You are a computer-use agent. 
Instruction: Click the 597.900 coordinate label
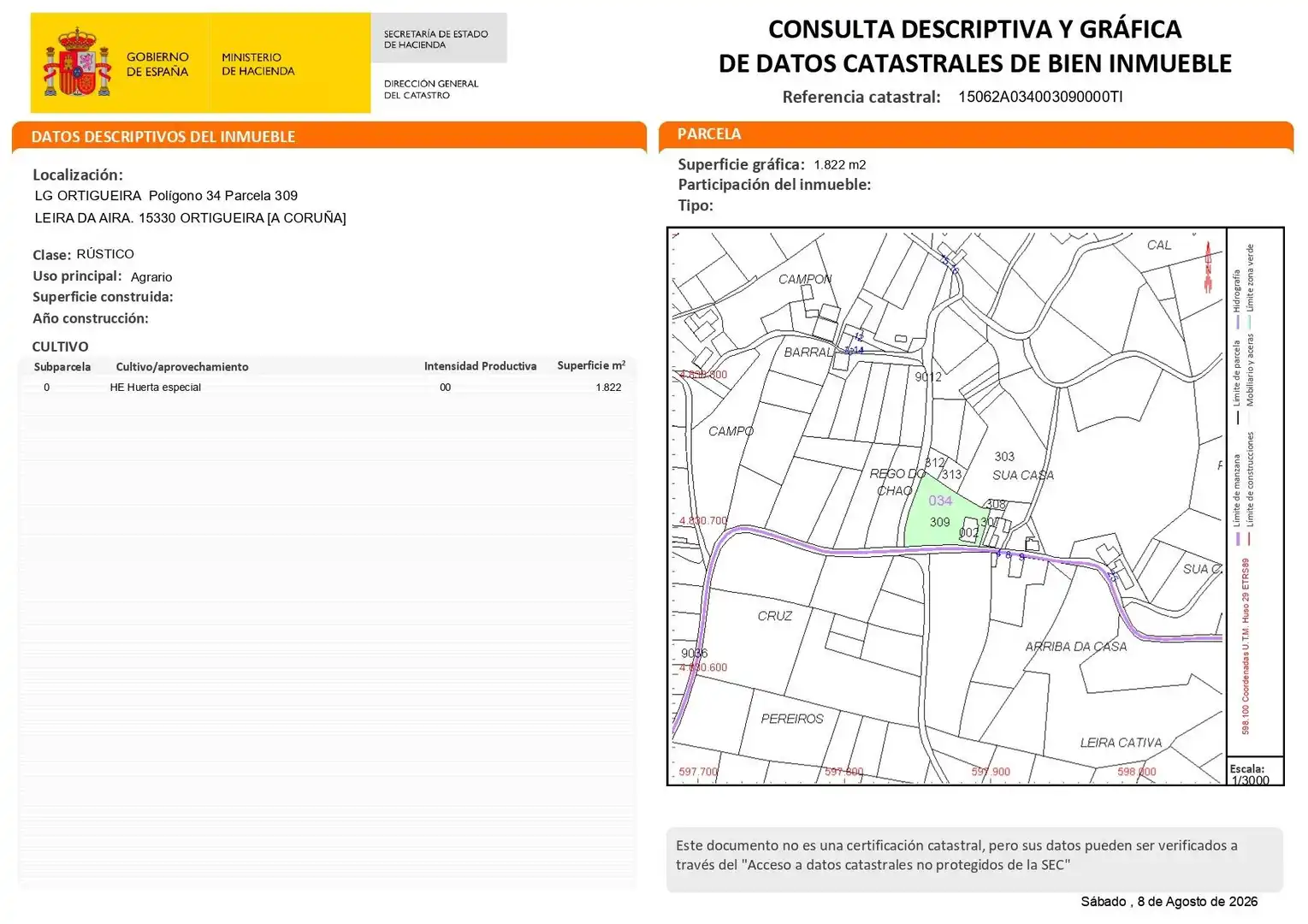tap(991, 772)
